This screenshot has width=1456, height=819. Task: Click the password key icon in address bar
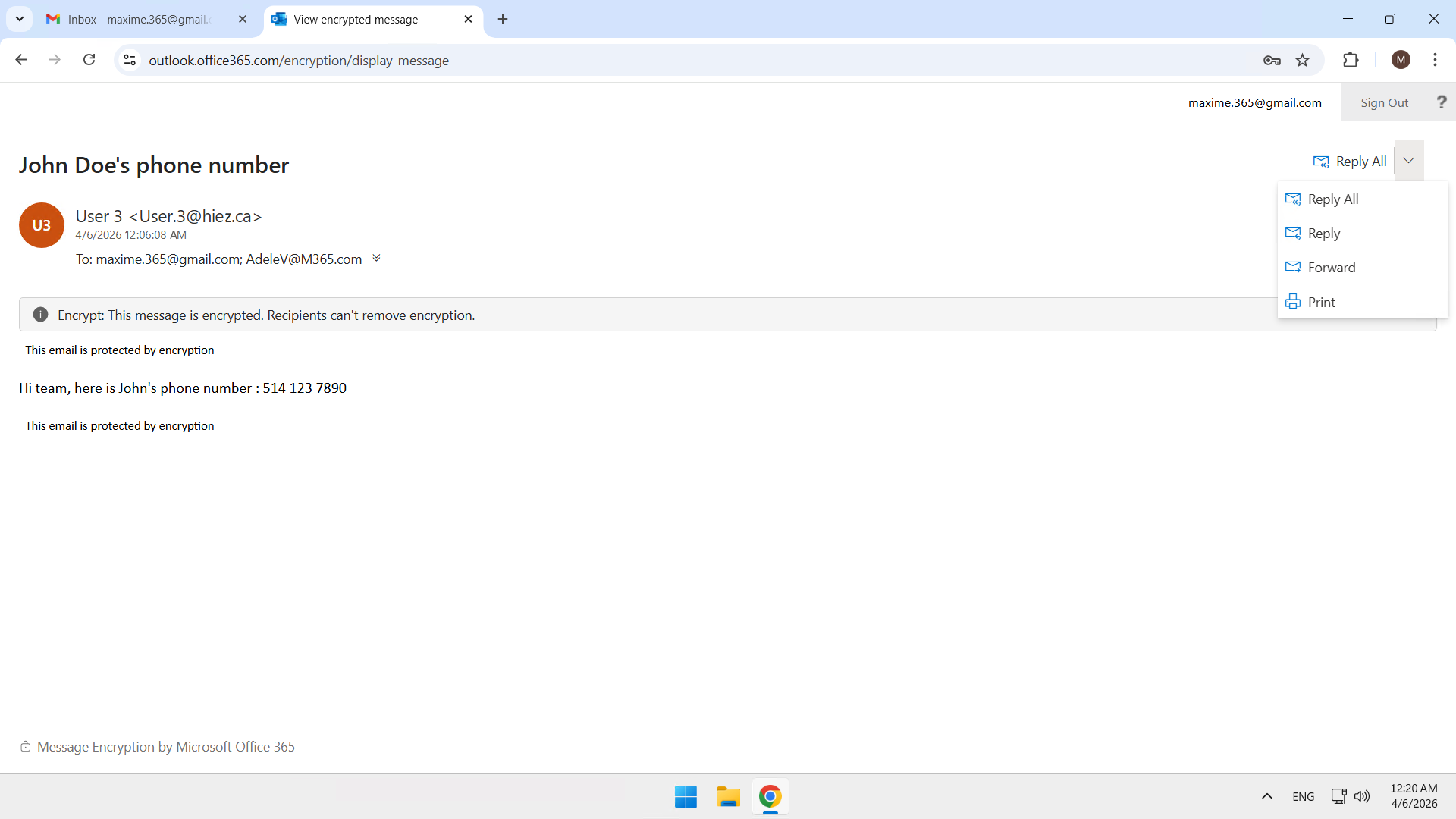point(1272,61)
